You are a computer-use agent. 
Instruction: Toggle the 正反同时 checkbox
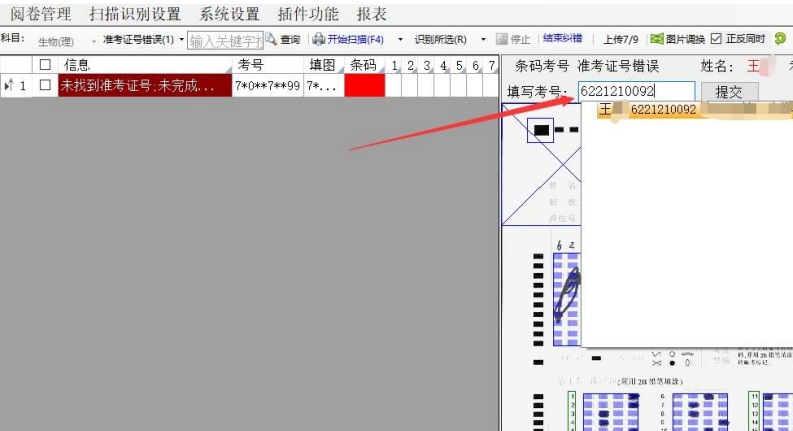[716, 38]
